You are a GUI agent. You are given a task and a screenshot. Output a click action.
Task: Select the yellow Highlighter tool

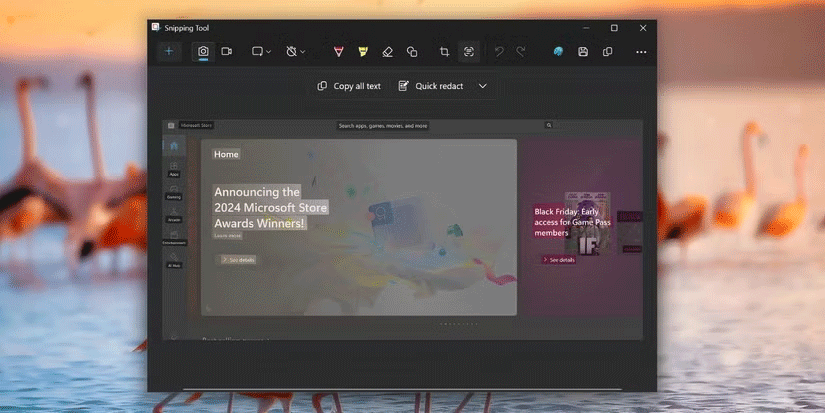362,52
